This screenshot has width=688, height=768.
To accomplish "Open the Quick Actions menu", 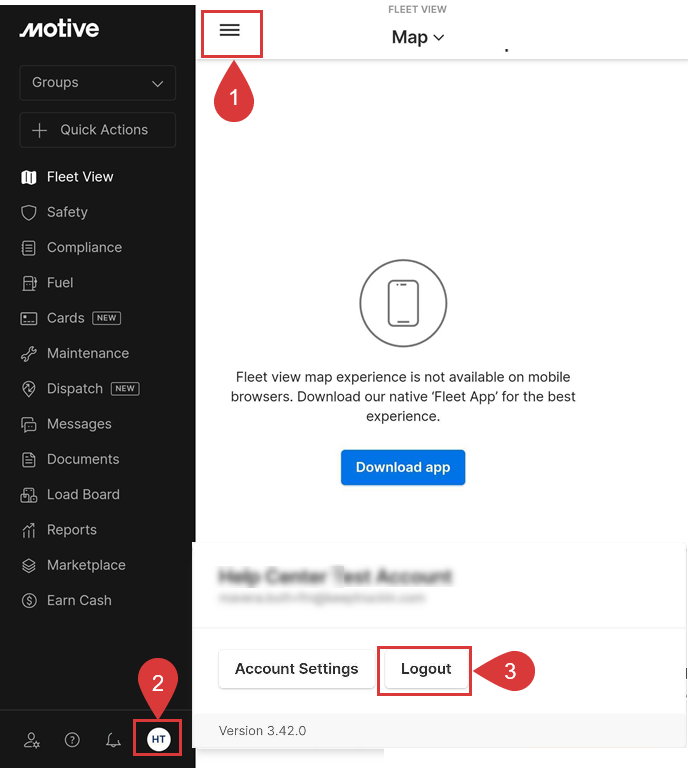I will 97,130.
